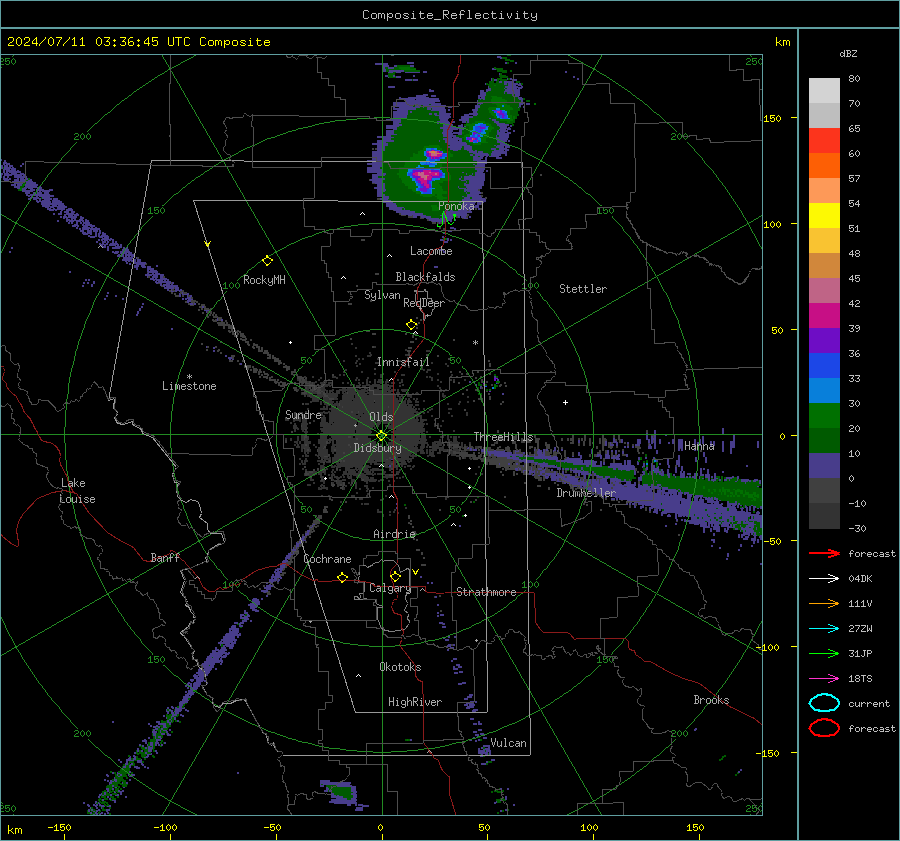
Task: Click the orange 111V arrow icon
Action: click(x=824, y=603)
